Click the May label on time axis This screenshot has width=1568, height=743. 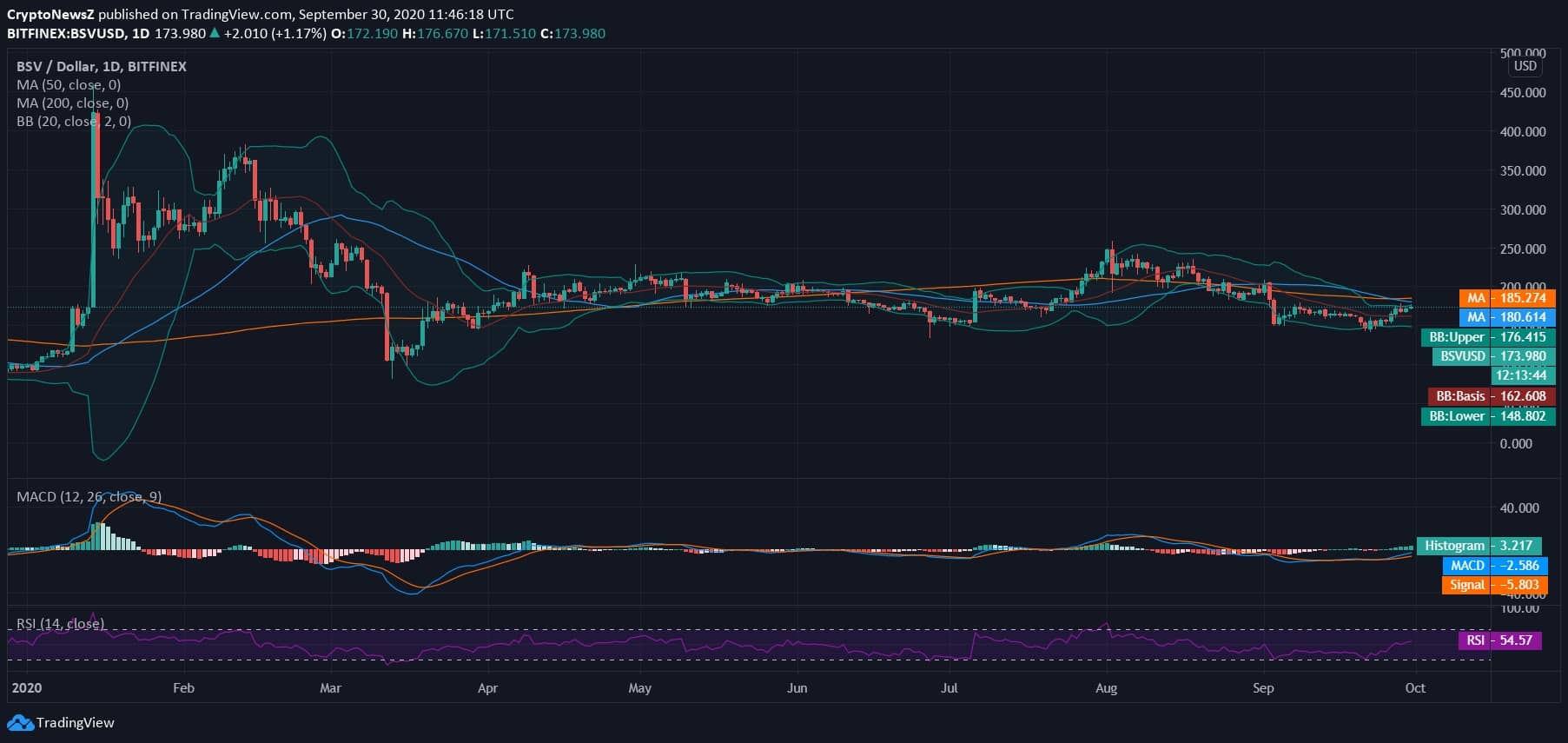(x=639, y=687)
